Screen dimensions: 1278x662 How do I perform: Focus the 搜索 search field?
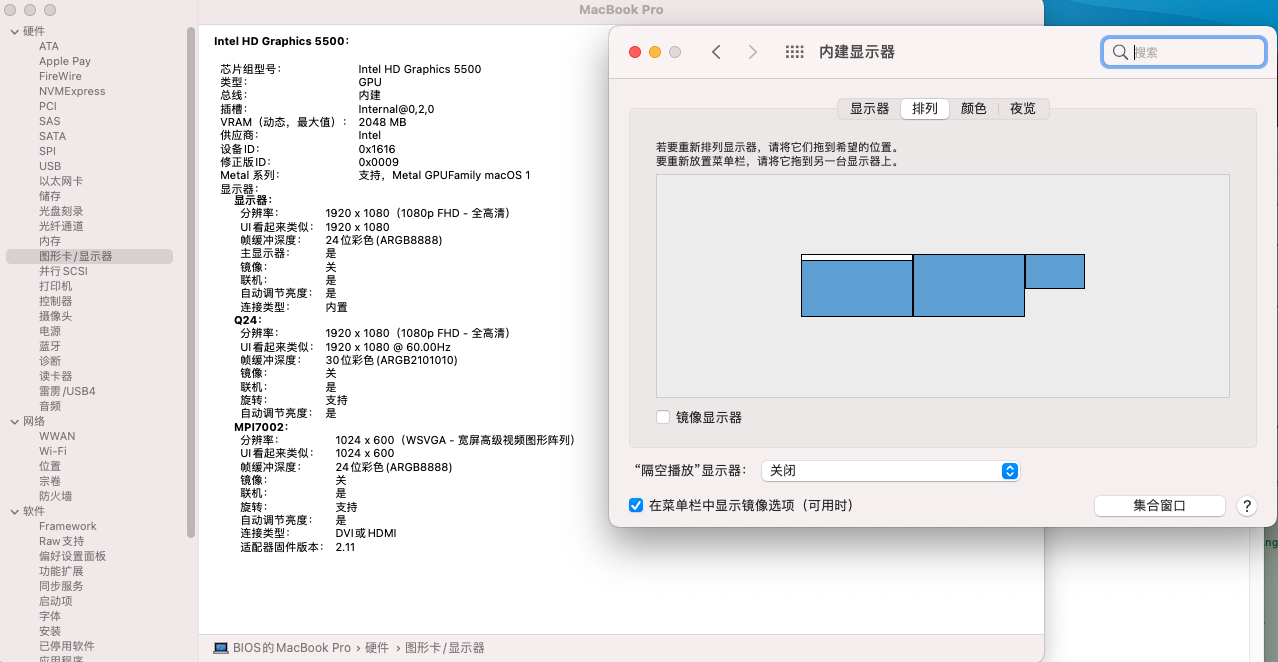click(1184, 52)
